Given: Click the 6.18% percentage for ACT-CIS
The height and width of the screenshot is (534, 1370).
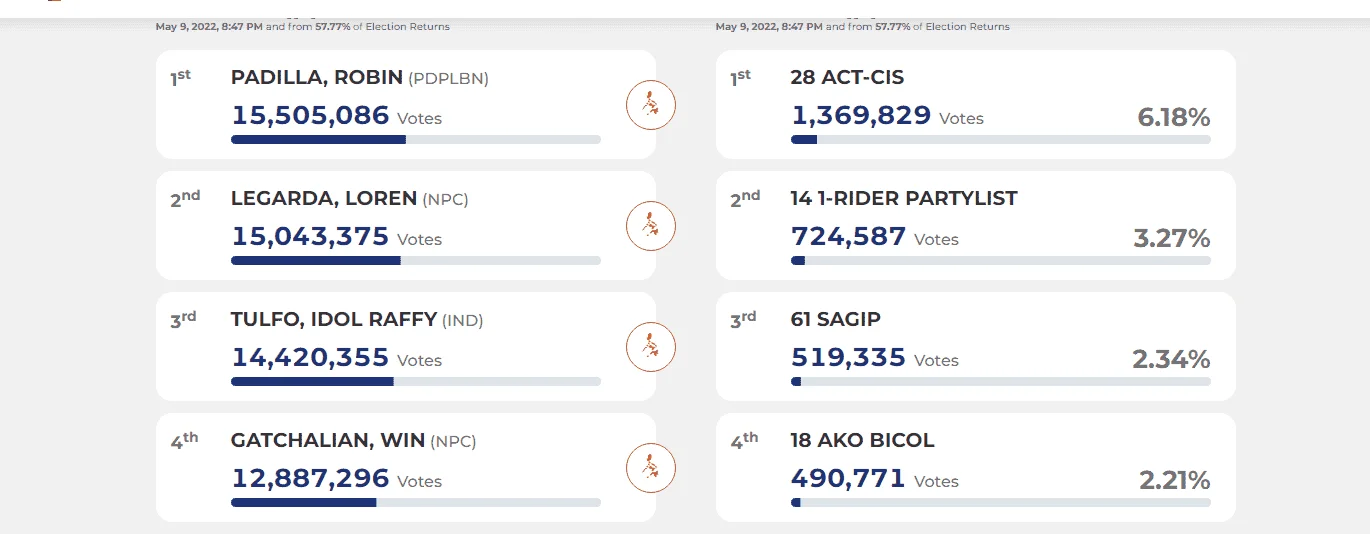Looking at the screenshot, I should (x=1174, y=118).
